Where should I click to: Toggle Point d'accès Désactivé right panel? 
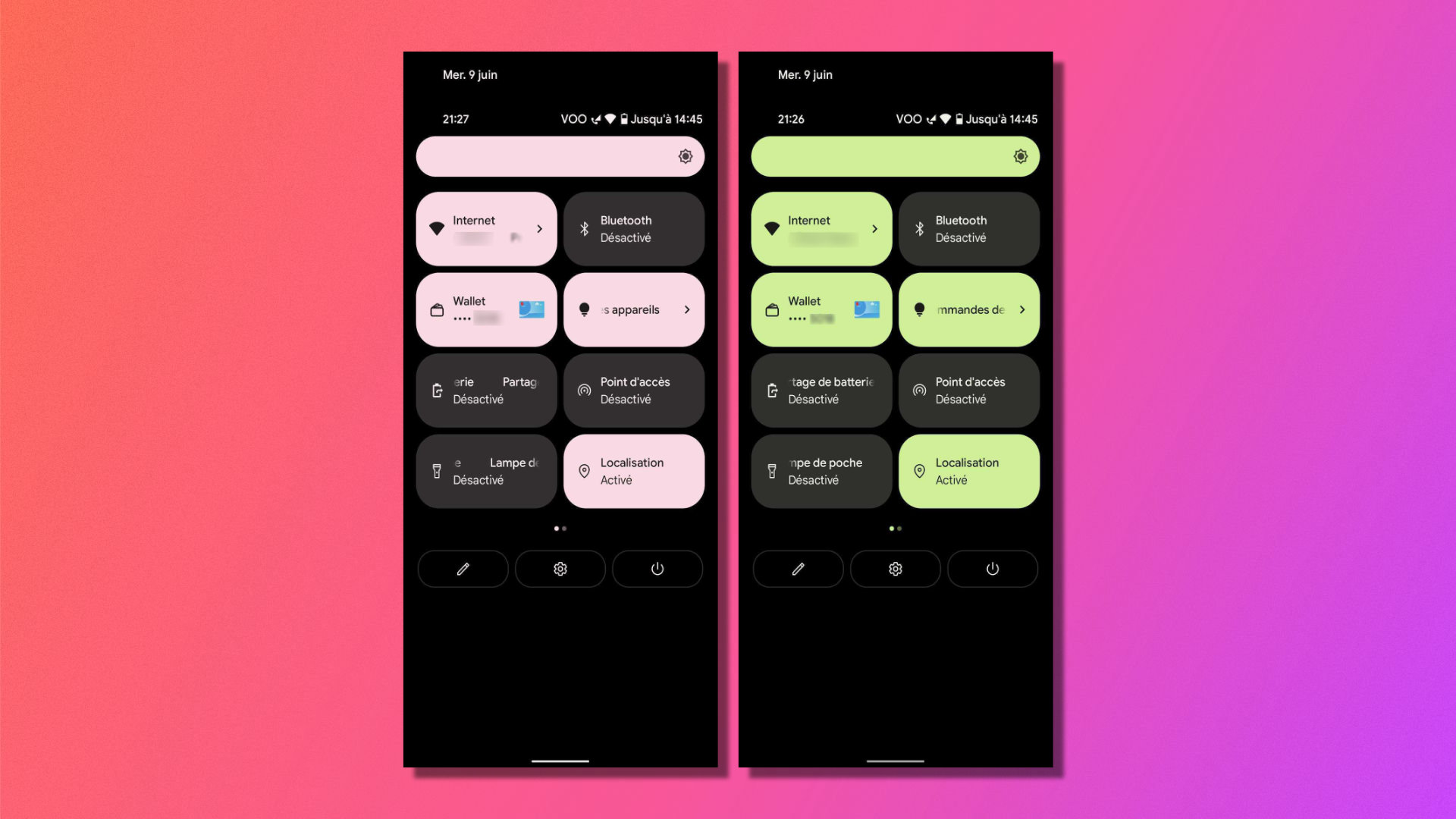[x=967, y=390]
